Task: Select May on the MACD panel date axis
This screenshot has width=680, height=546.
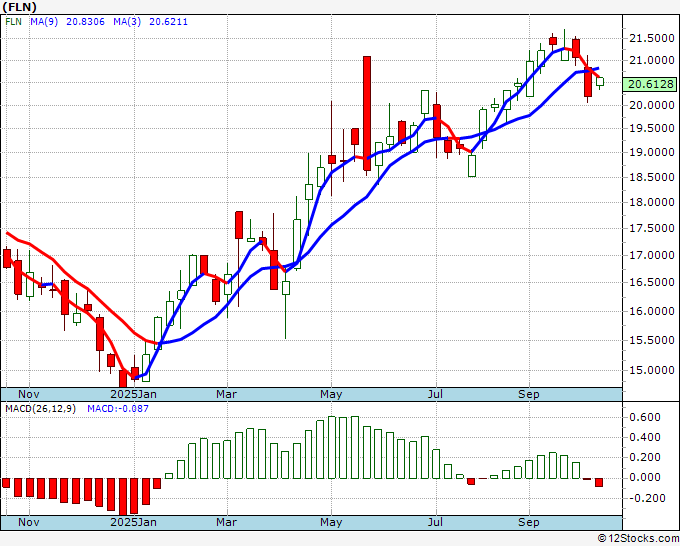Action: [331, 522]
